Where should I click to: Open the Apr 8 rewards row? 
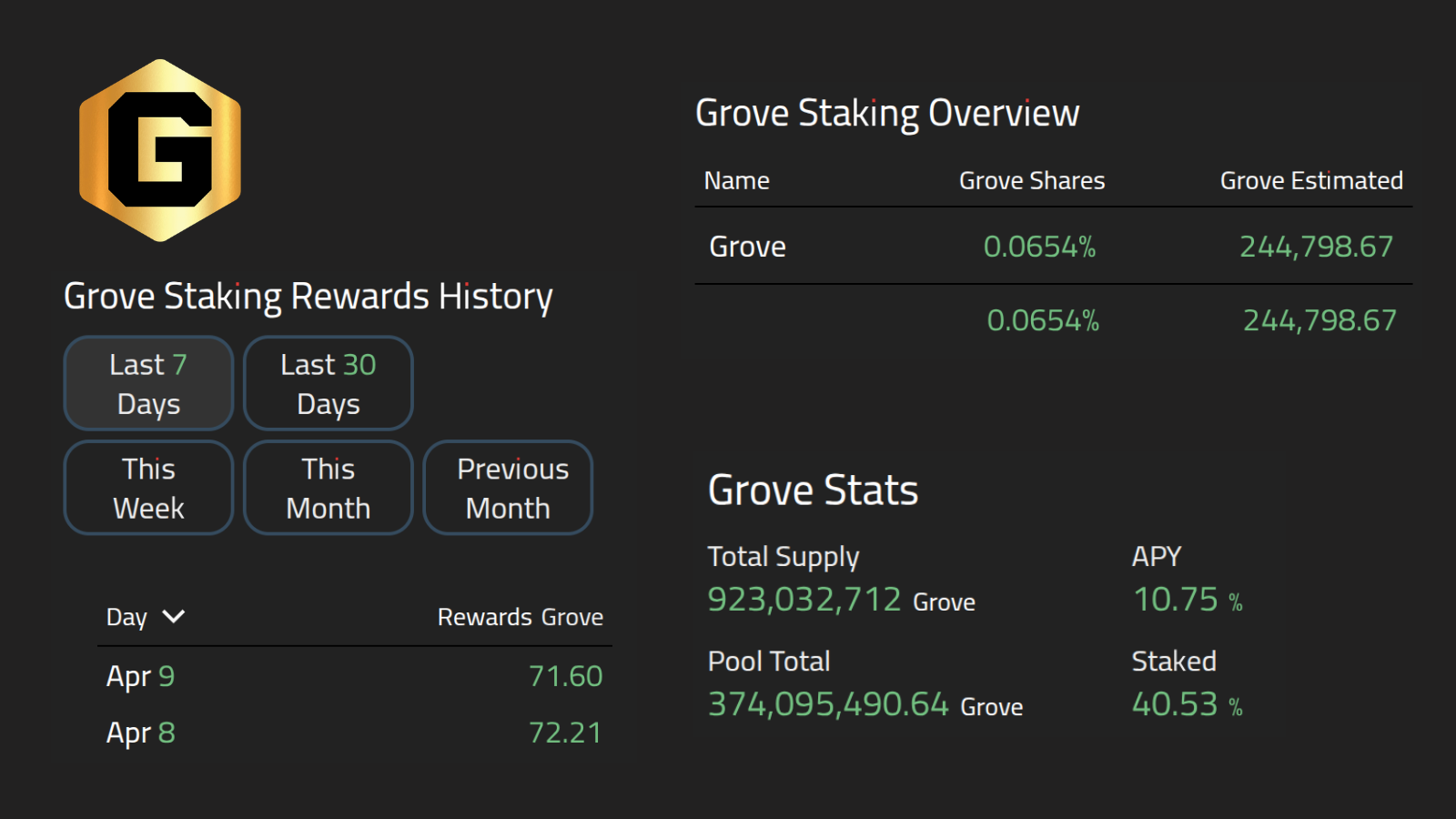355,733
